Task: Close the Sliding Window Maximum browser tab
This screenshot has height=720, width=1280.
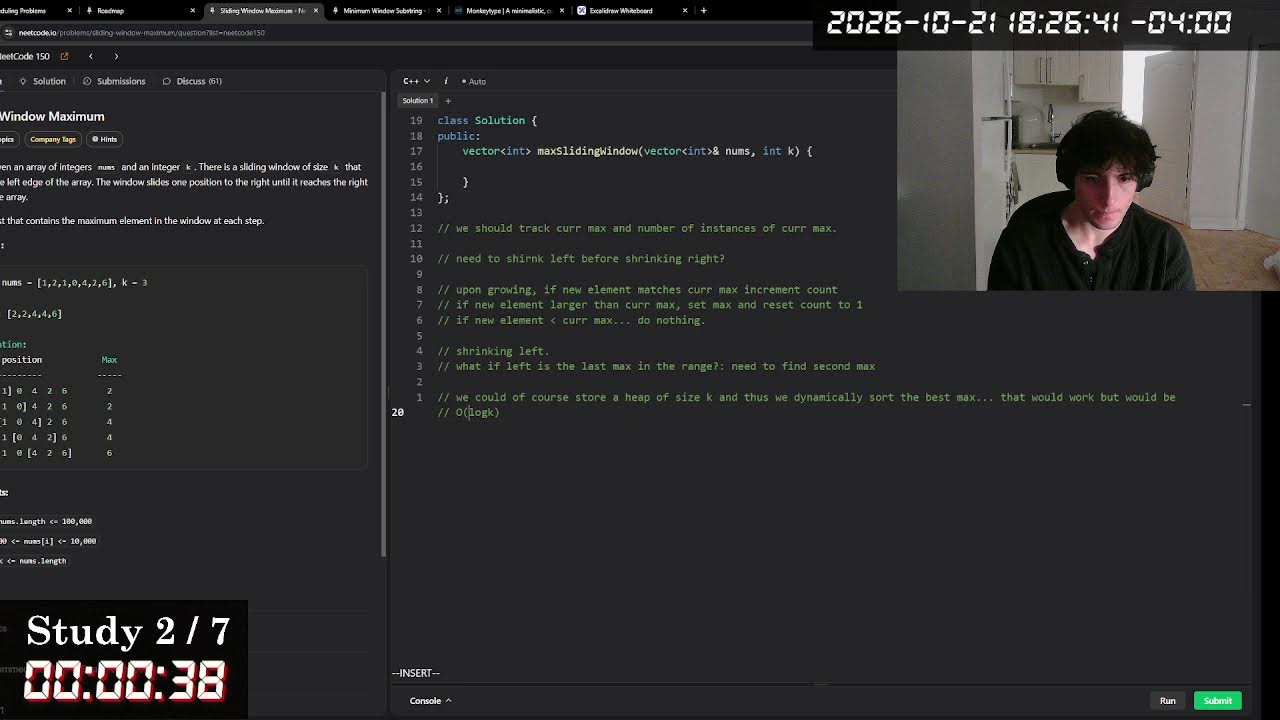Action: pos(316,11)
